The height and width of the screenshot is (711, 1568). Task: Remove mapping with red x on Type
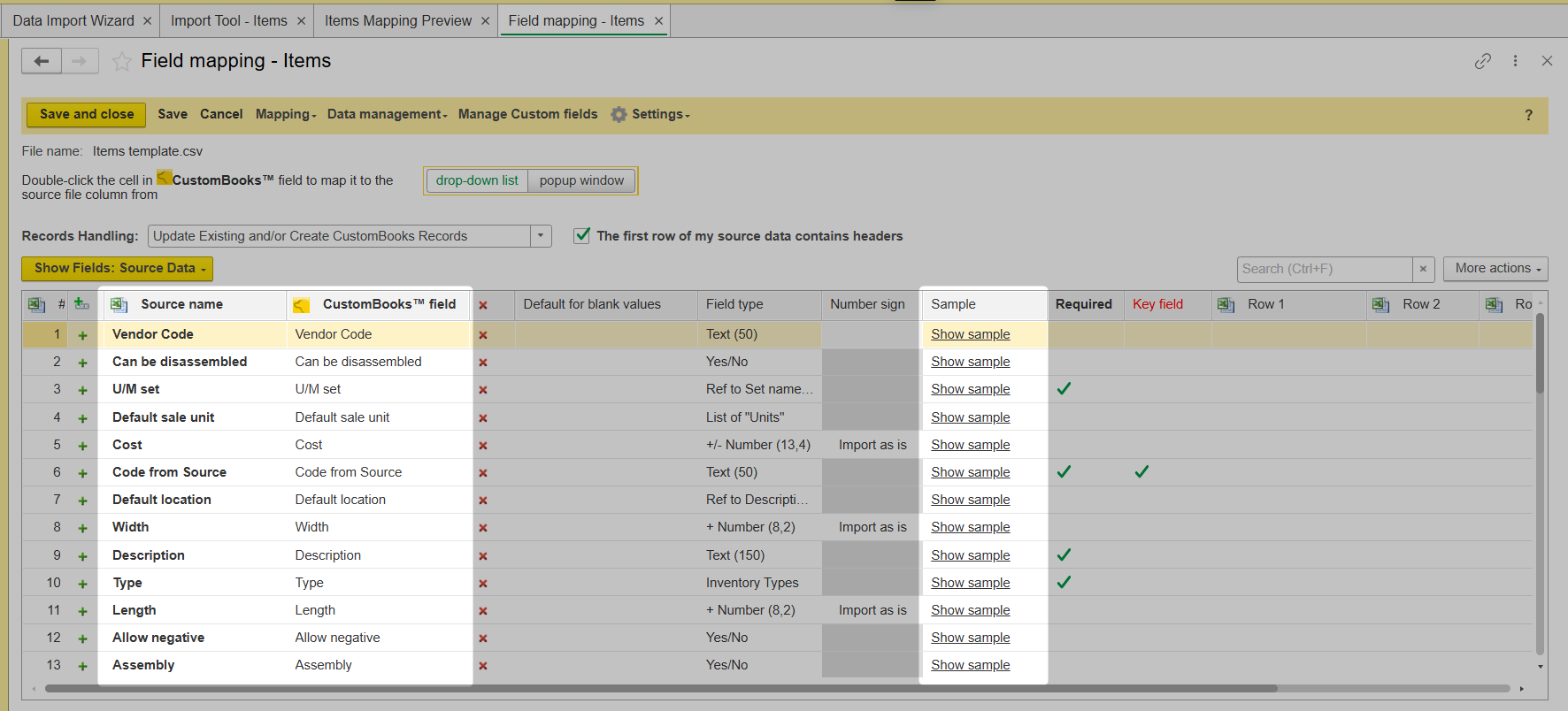[x=483, y=584]
